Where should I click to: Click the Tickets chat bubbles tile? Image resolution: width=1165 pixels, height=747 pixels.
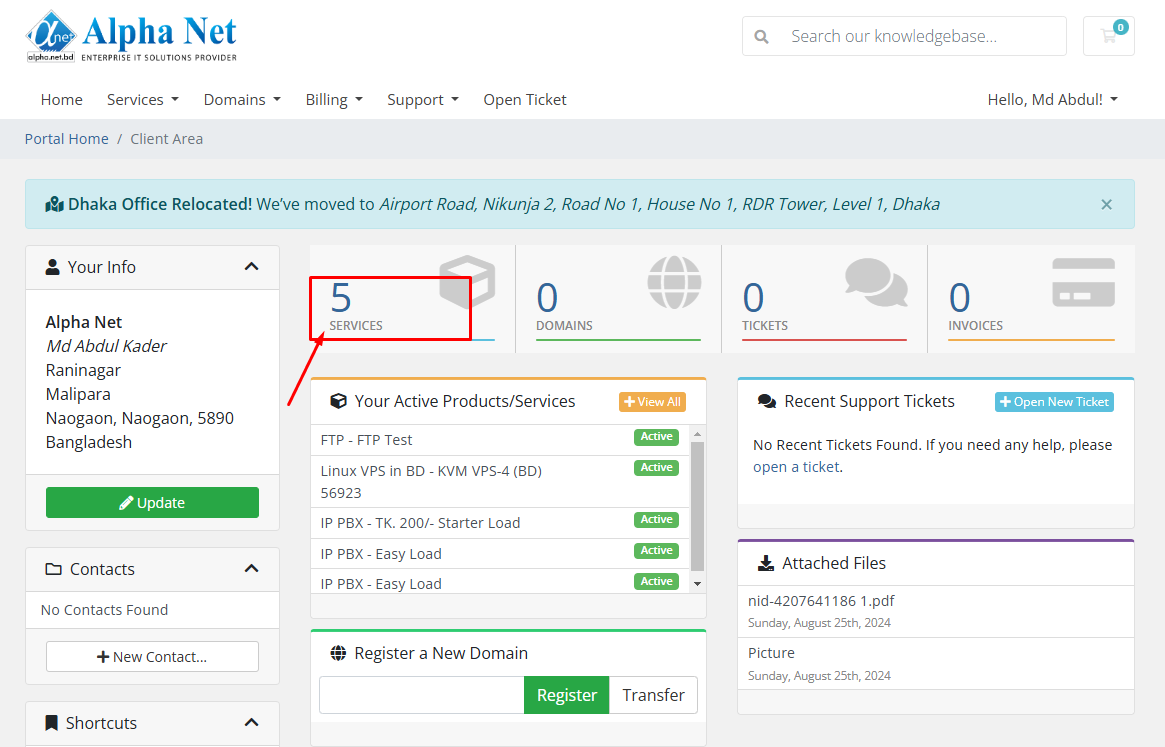[824, 299]
